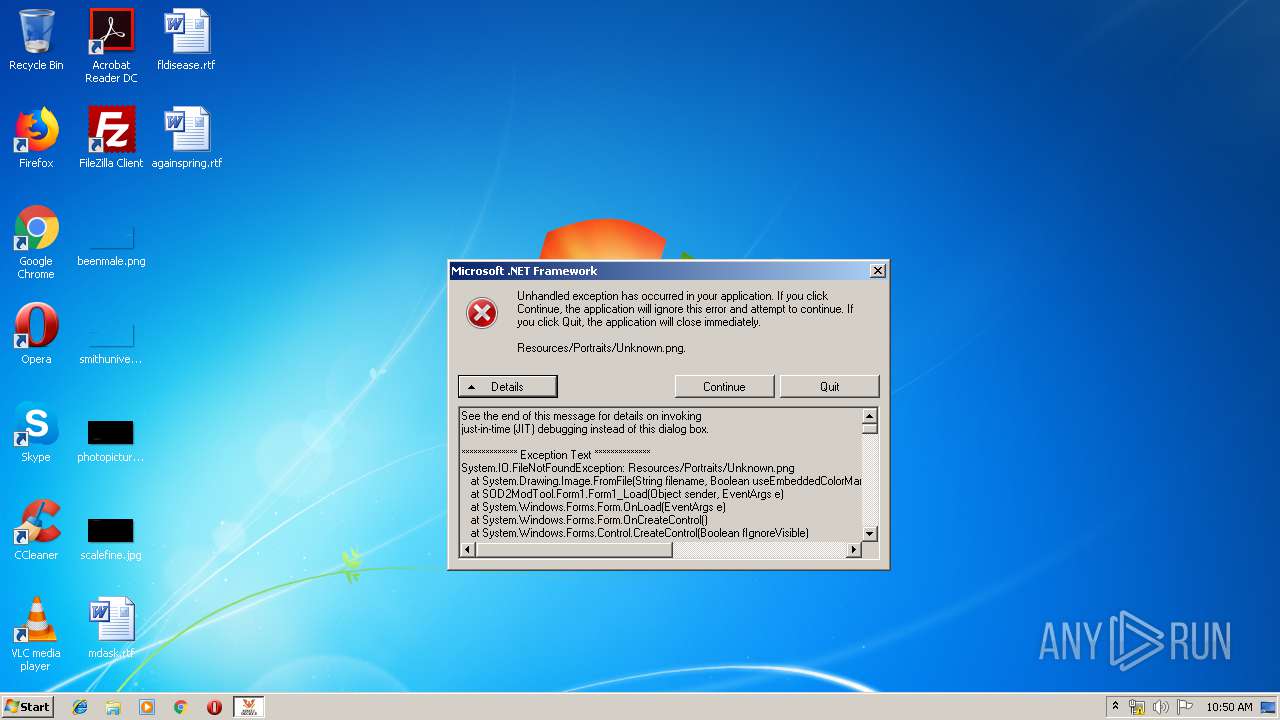Open network status tray icon
The height and width of the screenshot is (720, 1280).
(1137, 707)
